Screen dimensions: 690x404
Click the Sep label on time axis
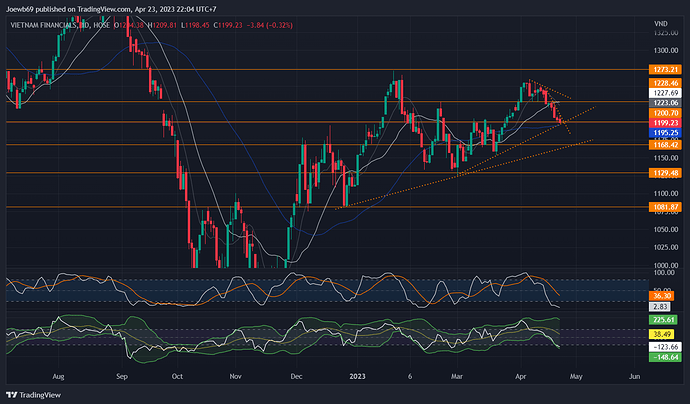(122, 377)
